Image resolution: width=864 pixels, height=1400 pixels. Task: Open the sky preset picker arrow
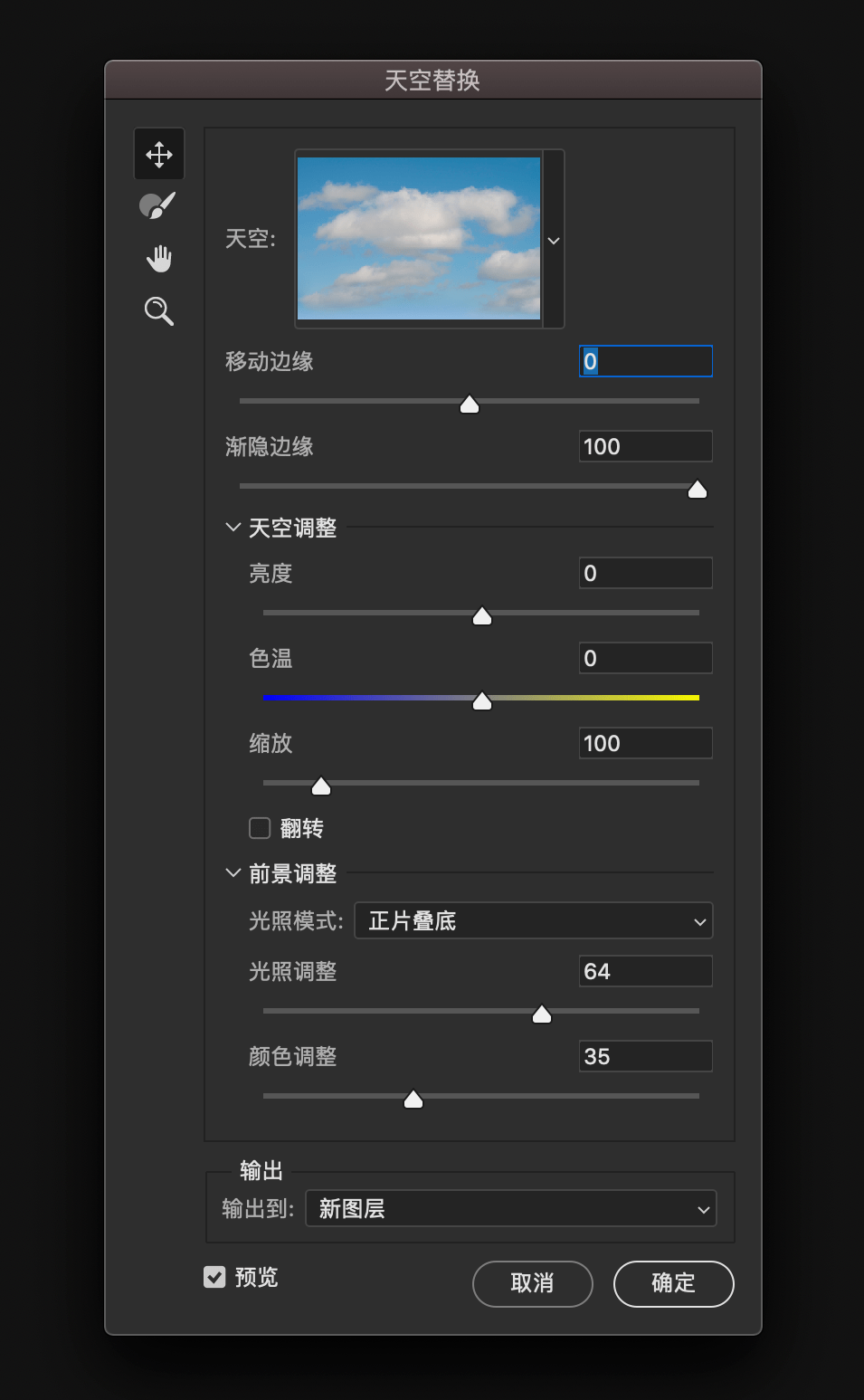[554, 240]
